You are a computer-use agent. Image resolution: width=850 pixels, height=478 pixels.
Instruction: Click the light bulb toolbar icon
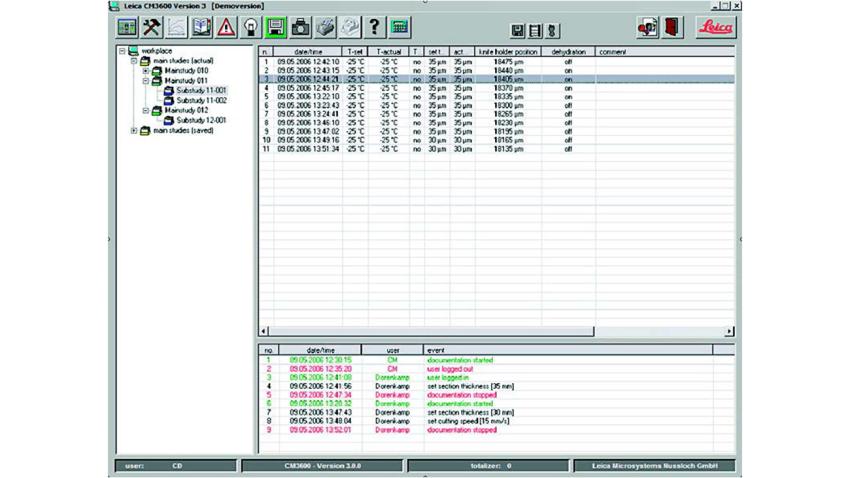[251, 27]
